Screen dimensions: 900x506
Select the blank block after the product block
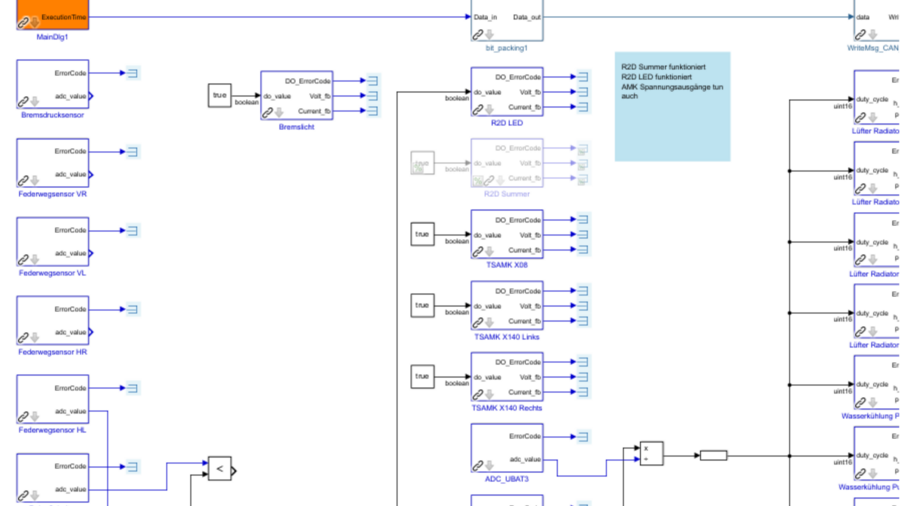pos(713,456)
